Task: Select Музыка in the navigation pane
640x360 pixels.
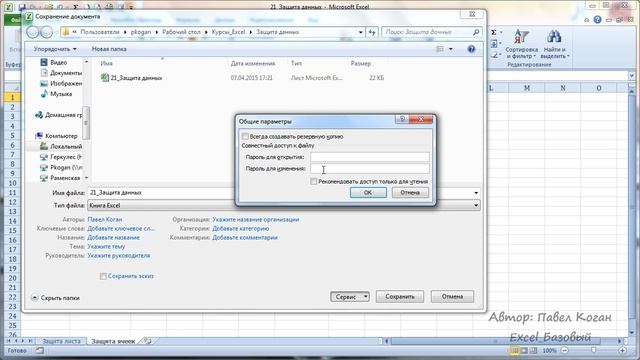Action: 61,94
